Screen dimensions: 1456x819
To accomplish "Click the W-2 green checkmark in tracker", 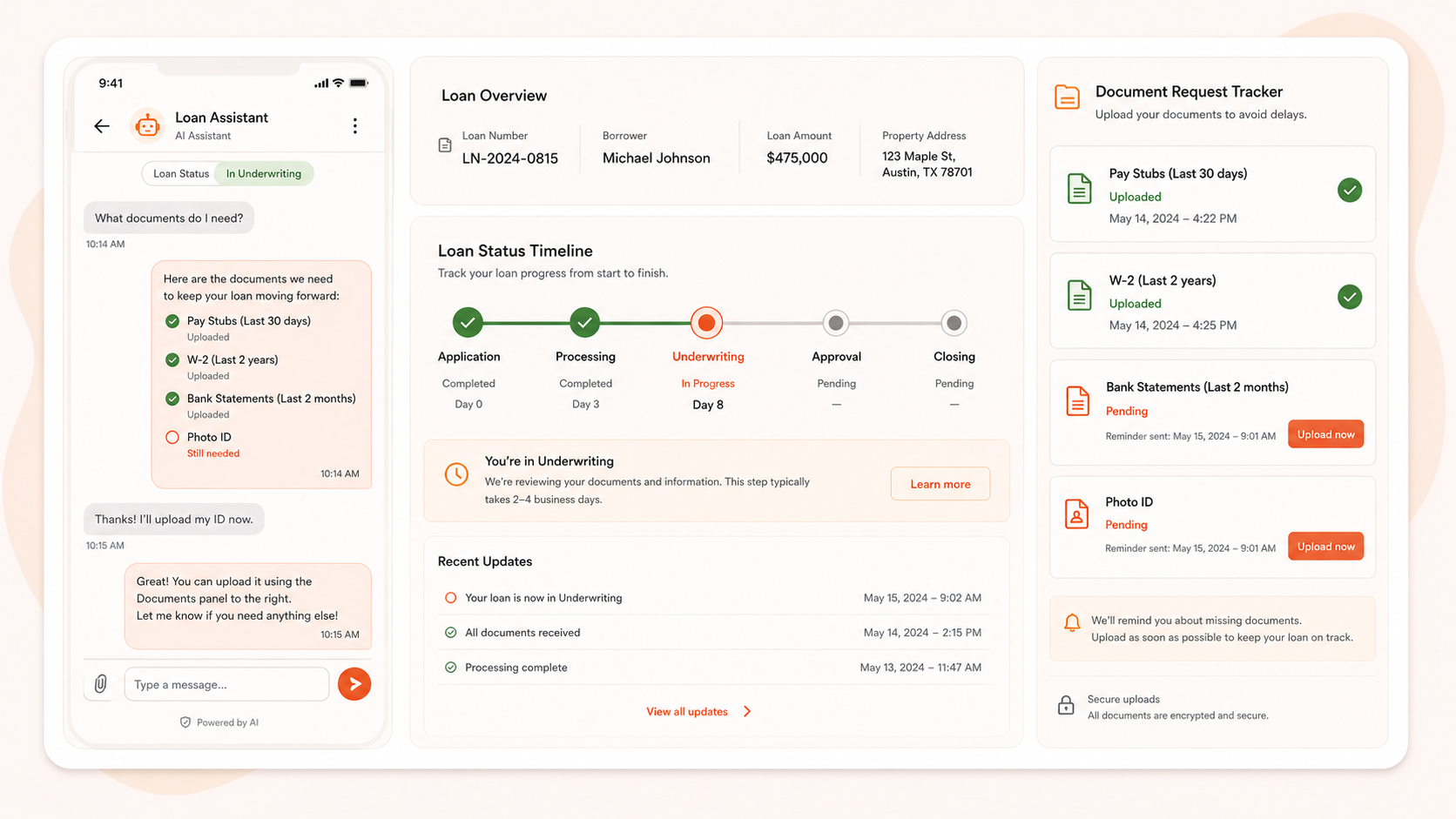I will click(1350, 297).
